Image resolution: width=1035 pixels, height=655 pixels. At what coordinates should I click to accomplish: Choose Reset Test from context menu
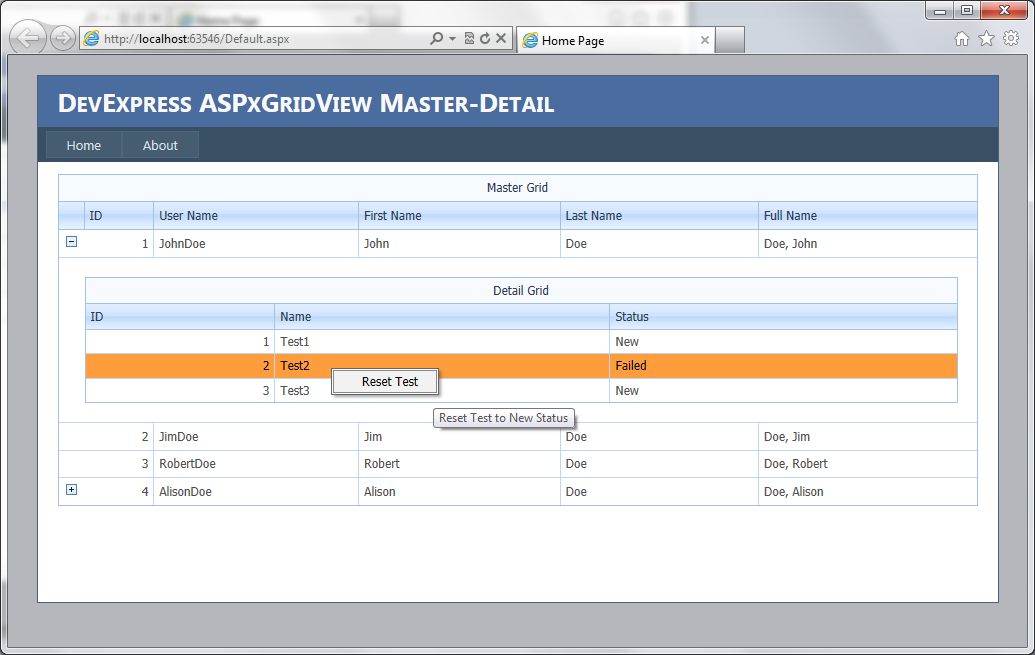pos(385,382)
